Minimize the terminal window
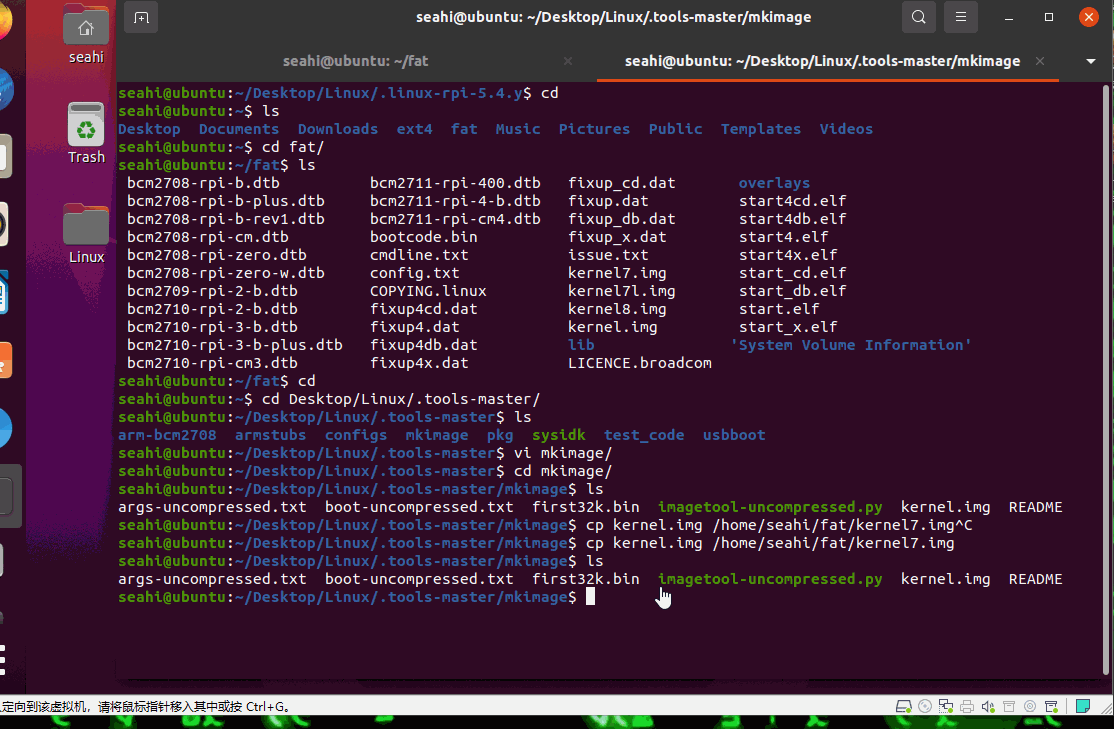The height and width of the screenshot is (729, 1114). (x=1009, y=17)
